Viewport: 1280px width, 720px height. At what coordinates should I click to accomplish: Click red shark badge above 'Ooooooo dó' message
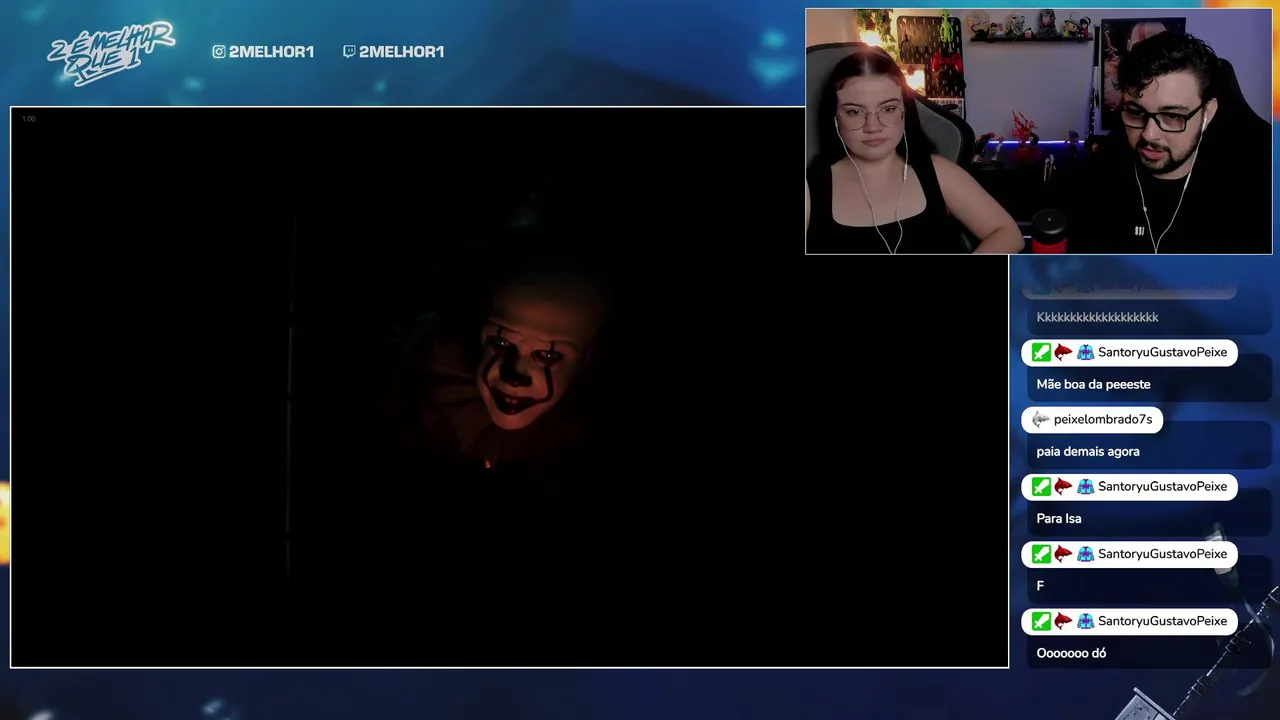[1063, 621]
